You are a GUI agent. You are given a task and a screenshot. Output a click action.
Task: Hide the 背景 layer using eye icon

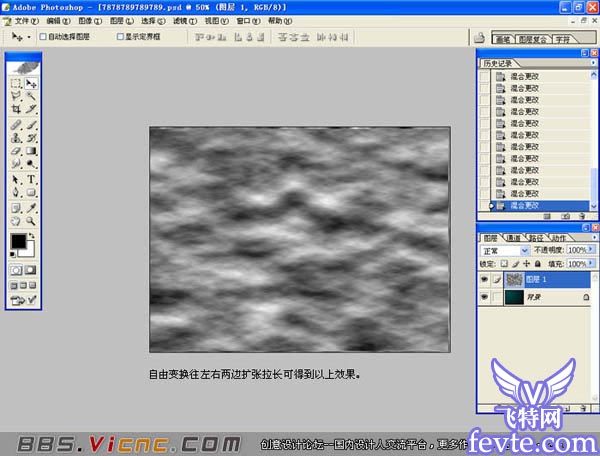click(x=485, y=298)
